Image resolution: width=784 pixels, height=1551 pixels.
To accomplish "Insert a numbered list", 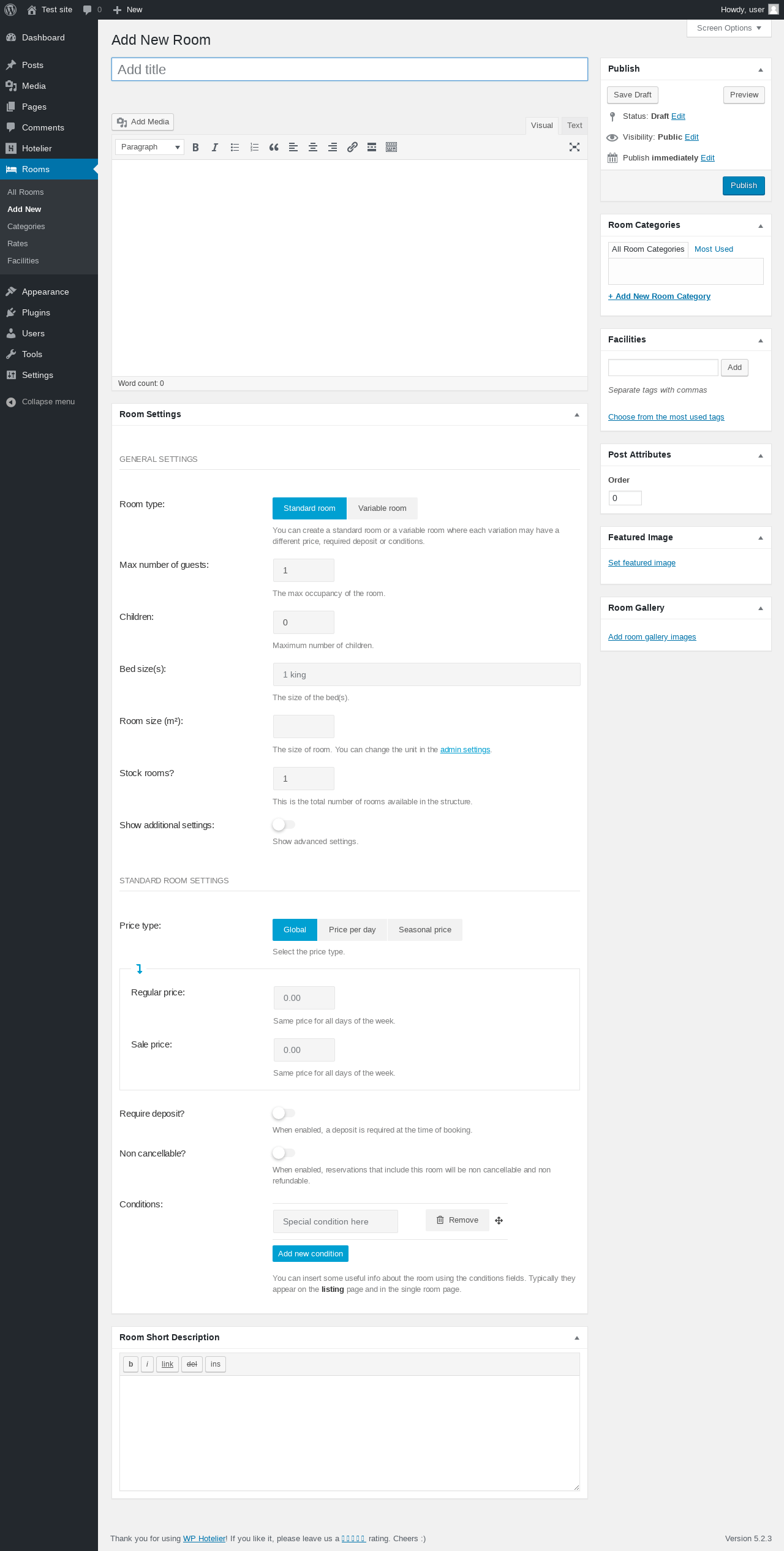I will (x=254, y=147).
